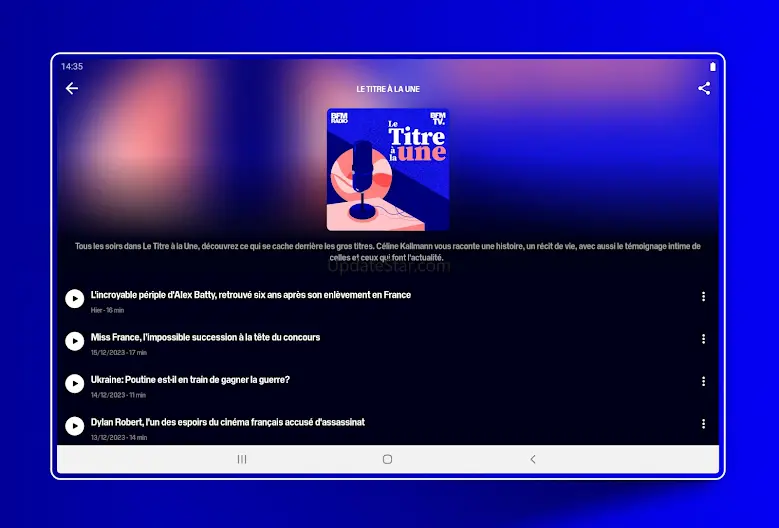Screen dimensions: 779x528
Task: Tap the podcast description mentioning Céline Kallmann
Action: point(388,251)
